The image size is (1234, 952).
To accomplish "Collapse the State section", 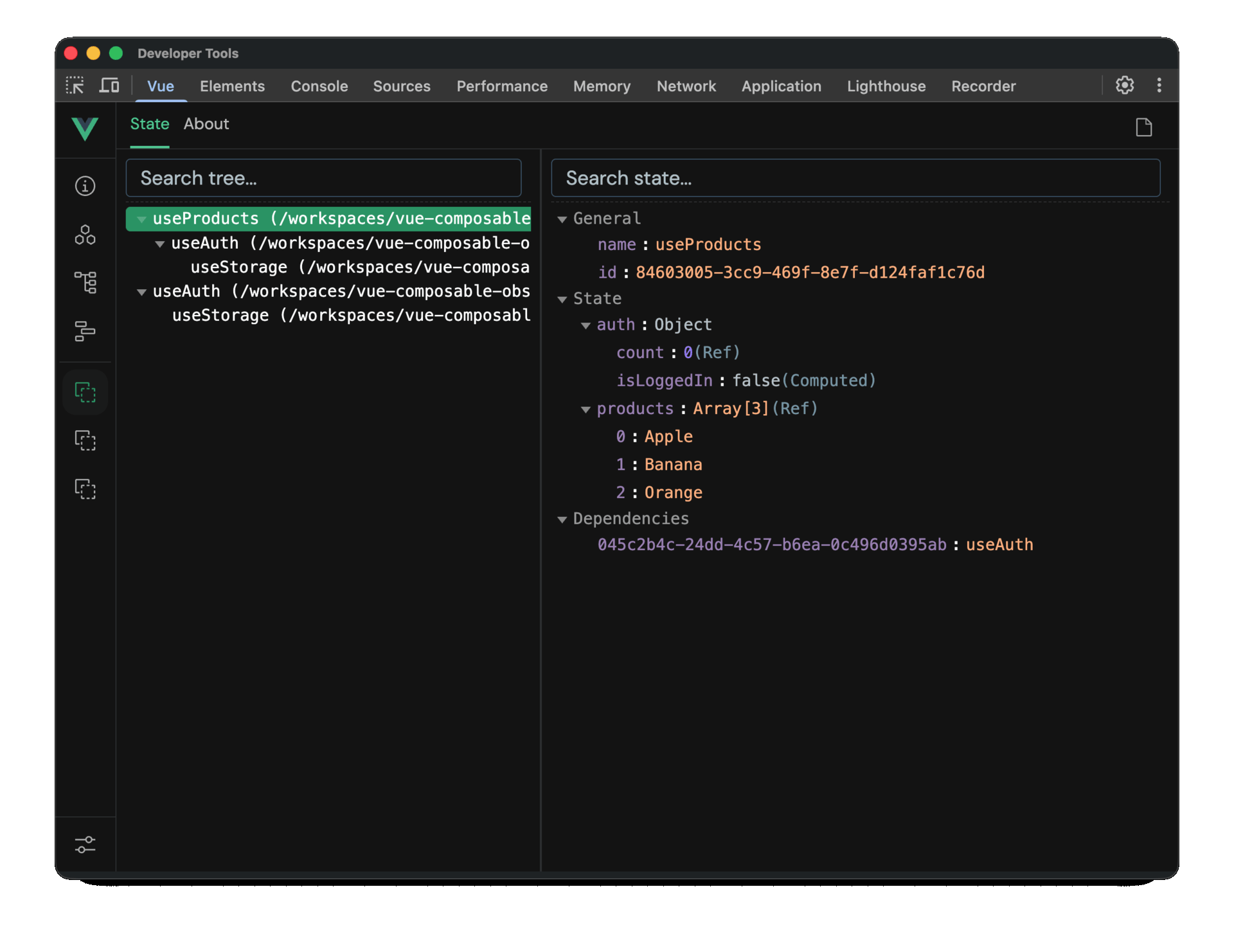I will pyautogui.click(x=562, y=299).
